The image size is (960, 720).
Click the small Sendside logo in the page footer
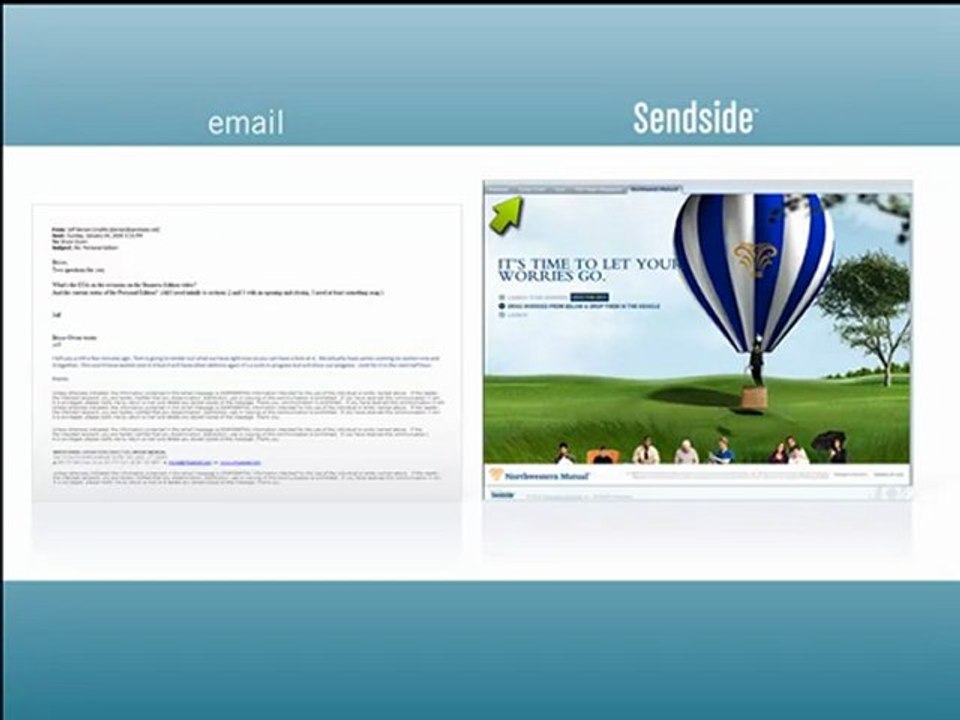[503, 494]
